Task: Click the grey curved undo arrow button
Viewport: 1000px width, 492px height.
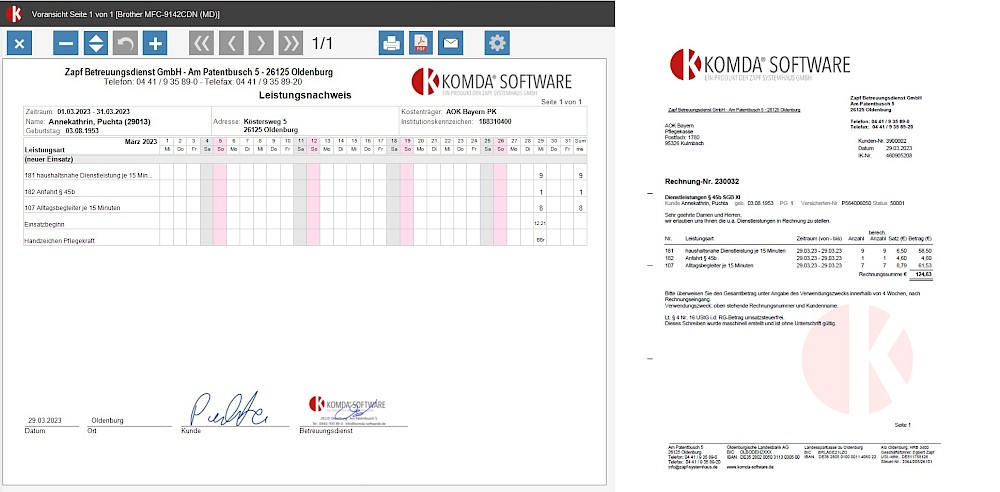Action: [x=125, y=43]
